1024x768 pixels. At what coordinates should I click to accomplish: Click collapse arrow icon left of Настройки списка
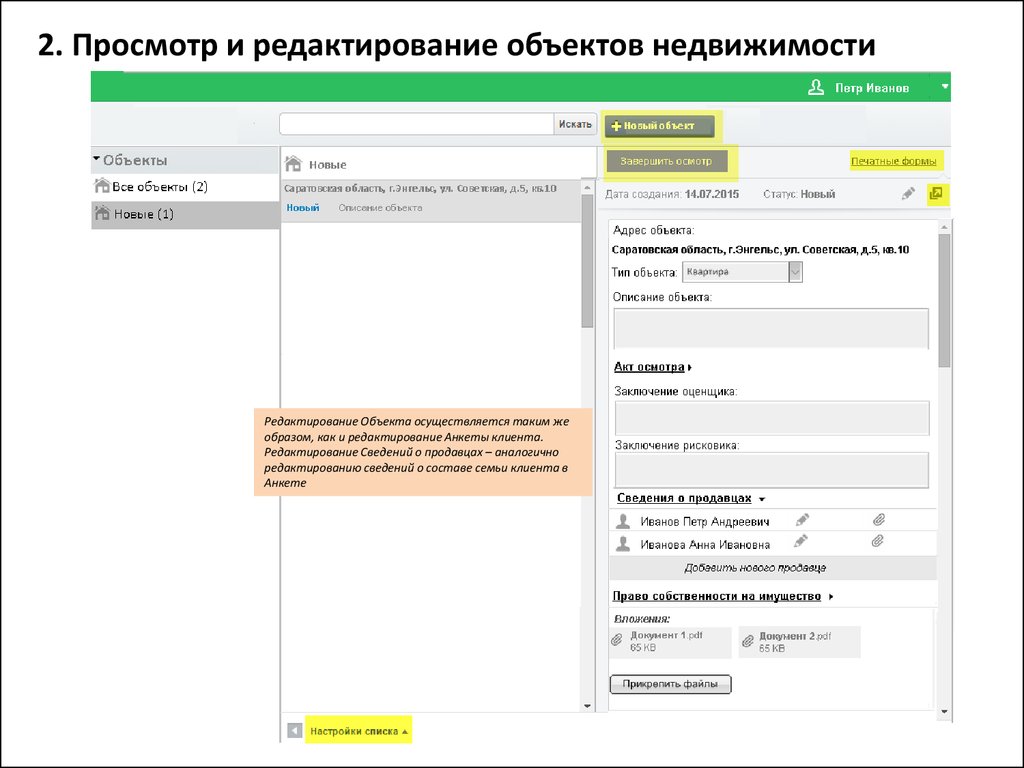click(x=294, y=731)
